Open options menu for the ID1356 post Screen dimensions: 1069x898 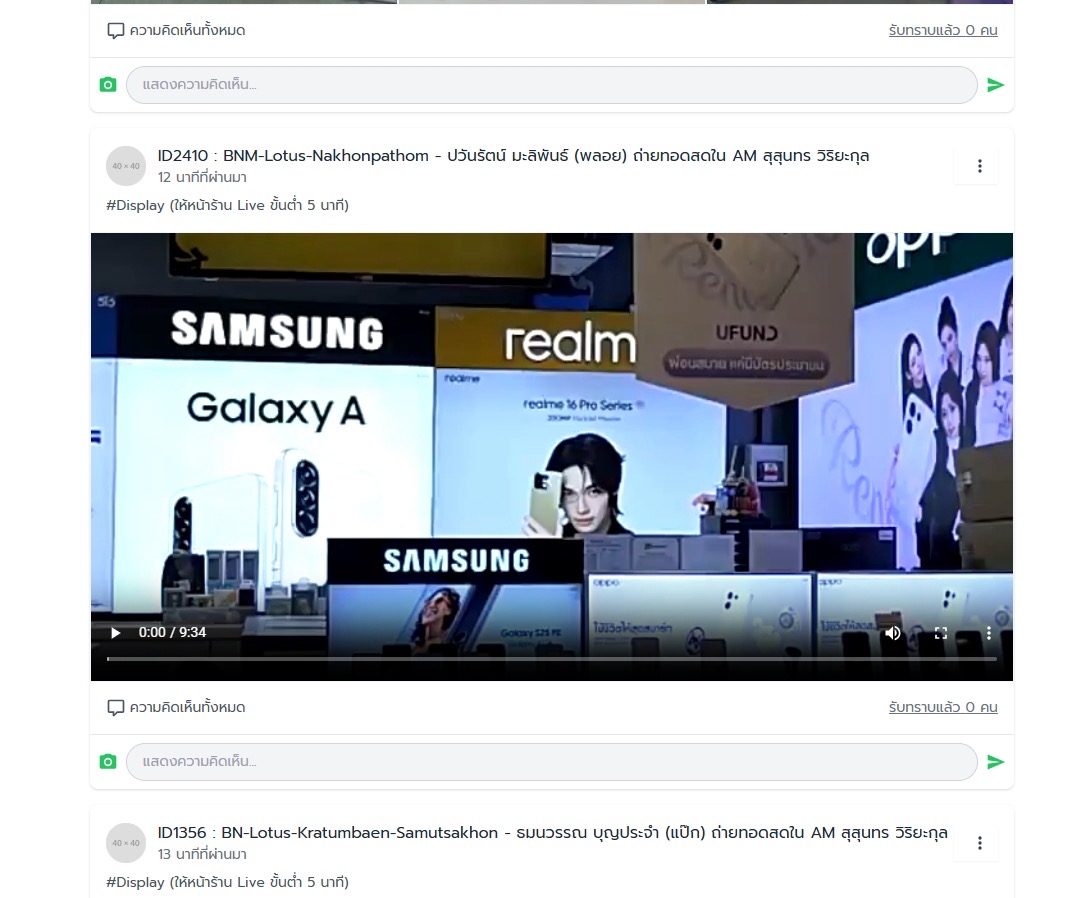point(980,843)
